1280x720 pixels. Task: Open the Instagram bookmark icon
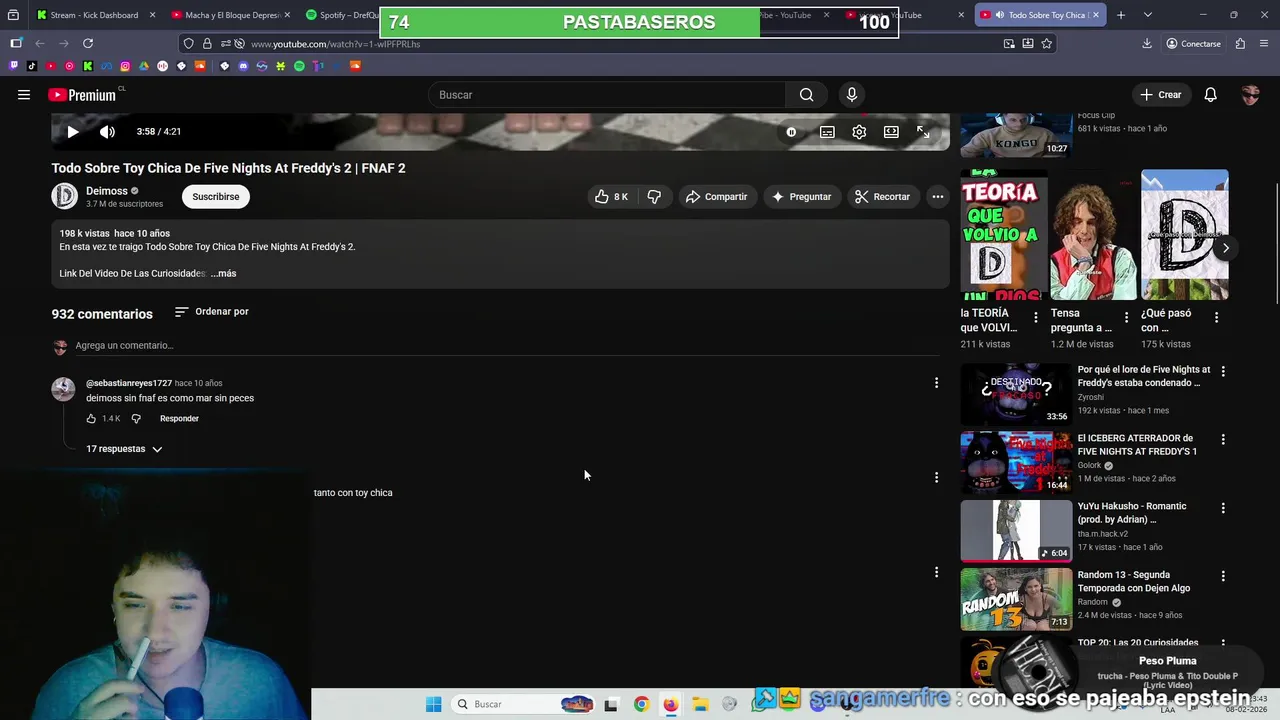pyautogui.click(x=125, y=66)
